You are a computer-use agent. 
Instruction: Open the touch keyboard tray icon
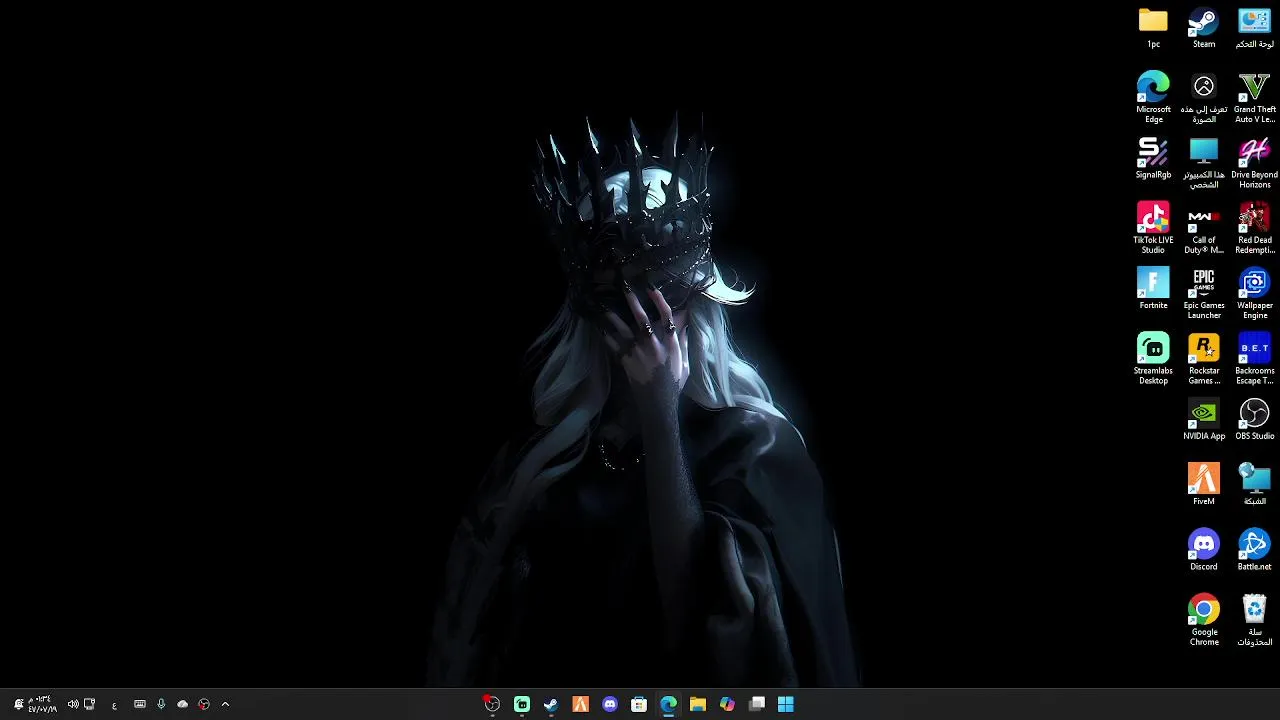tap(140, 704)
